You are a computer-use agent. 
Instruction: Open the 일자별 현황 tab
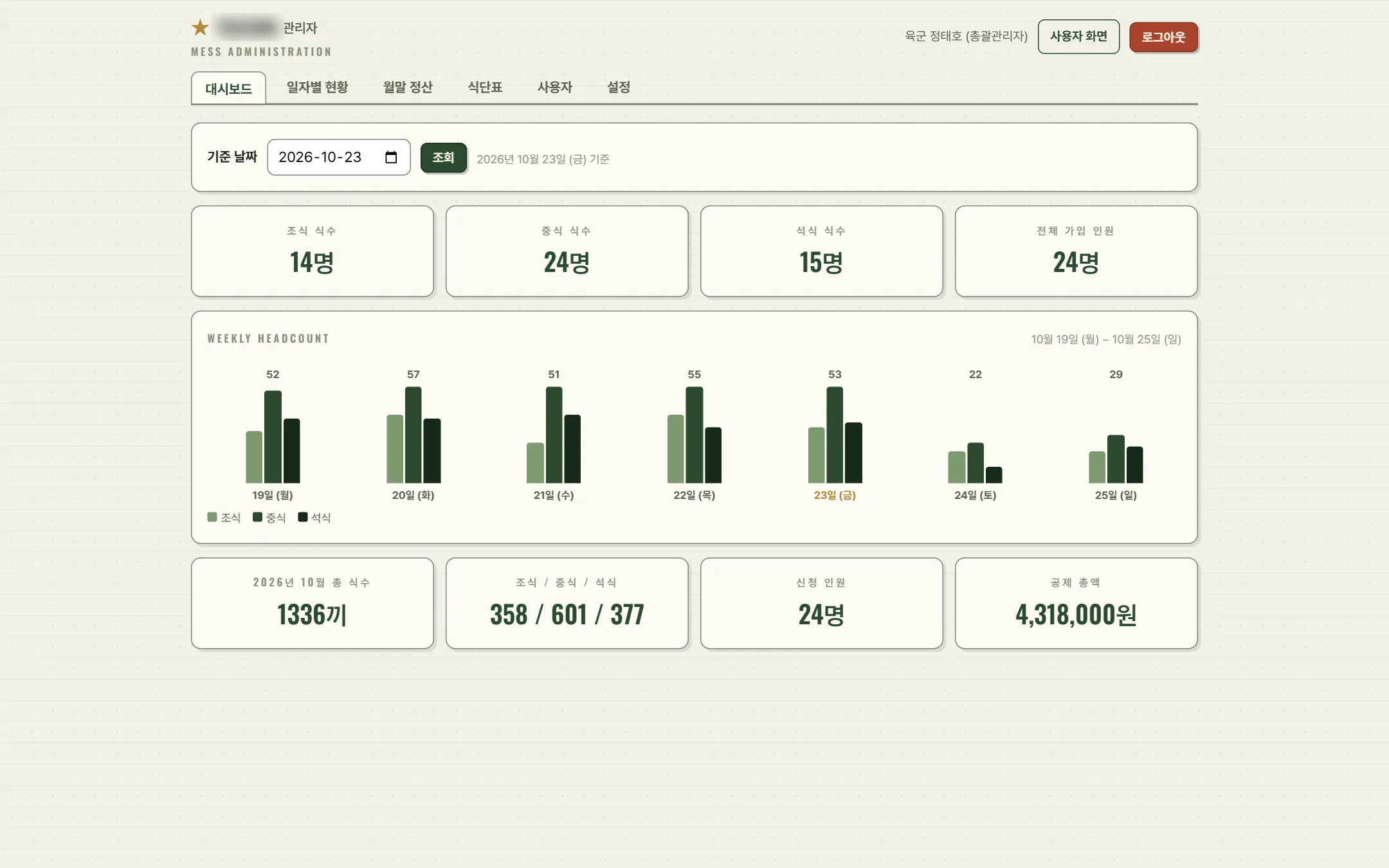[x=317, y=87]
